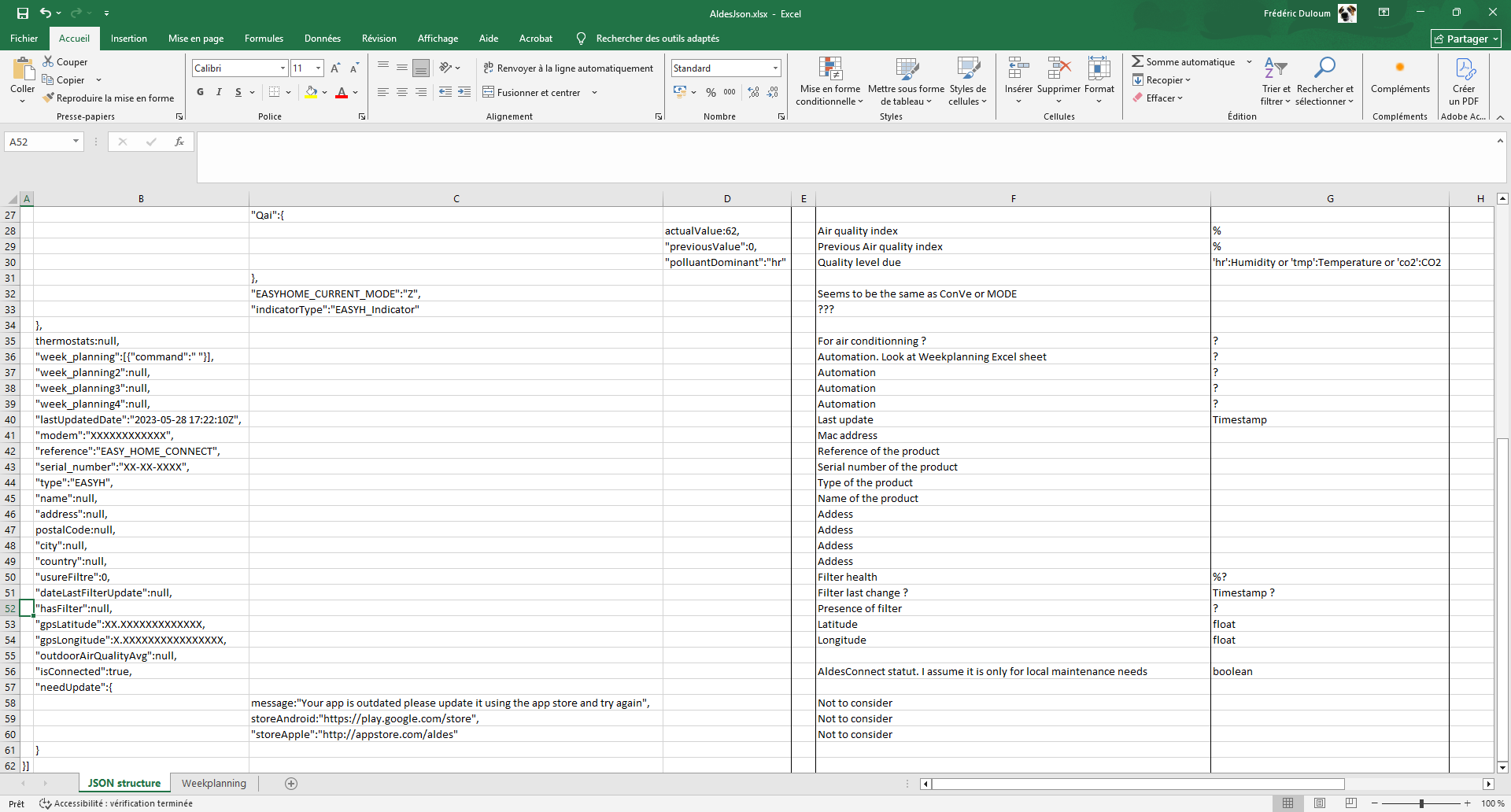Viewport: 1511px width, 812px height.
Task: Toggle Wrap Text automatically option
Action: (x=568, y=68)
